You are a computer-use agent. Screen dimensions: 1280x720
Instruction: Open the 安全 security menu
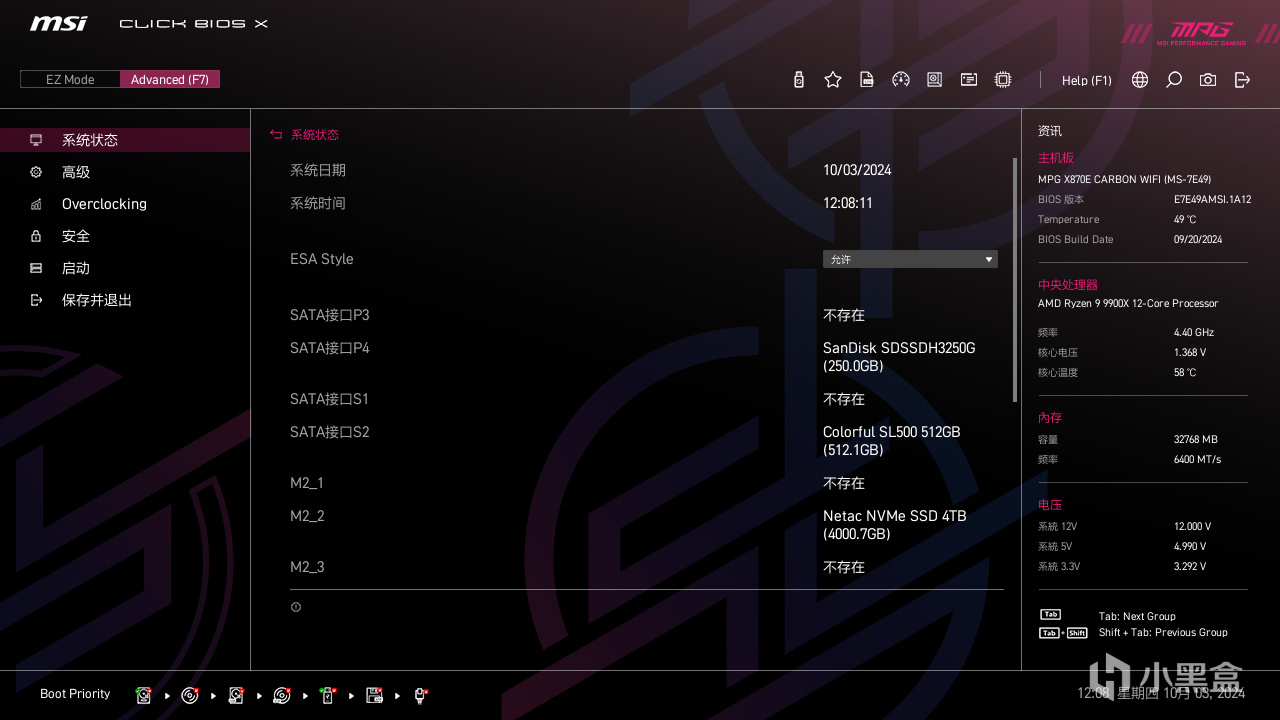coord(125,236)
